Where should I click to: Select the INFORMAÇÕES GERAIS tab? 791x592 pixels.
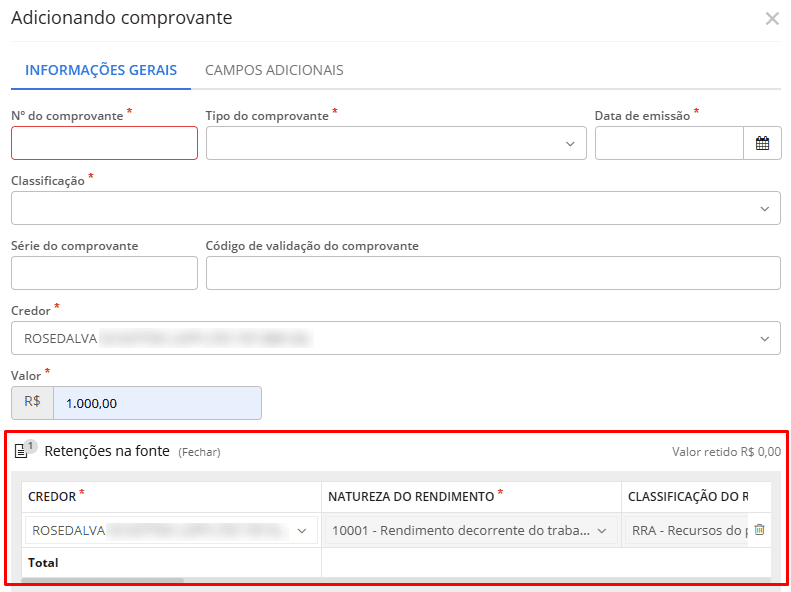101,70
